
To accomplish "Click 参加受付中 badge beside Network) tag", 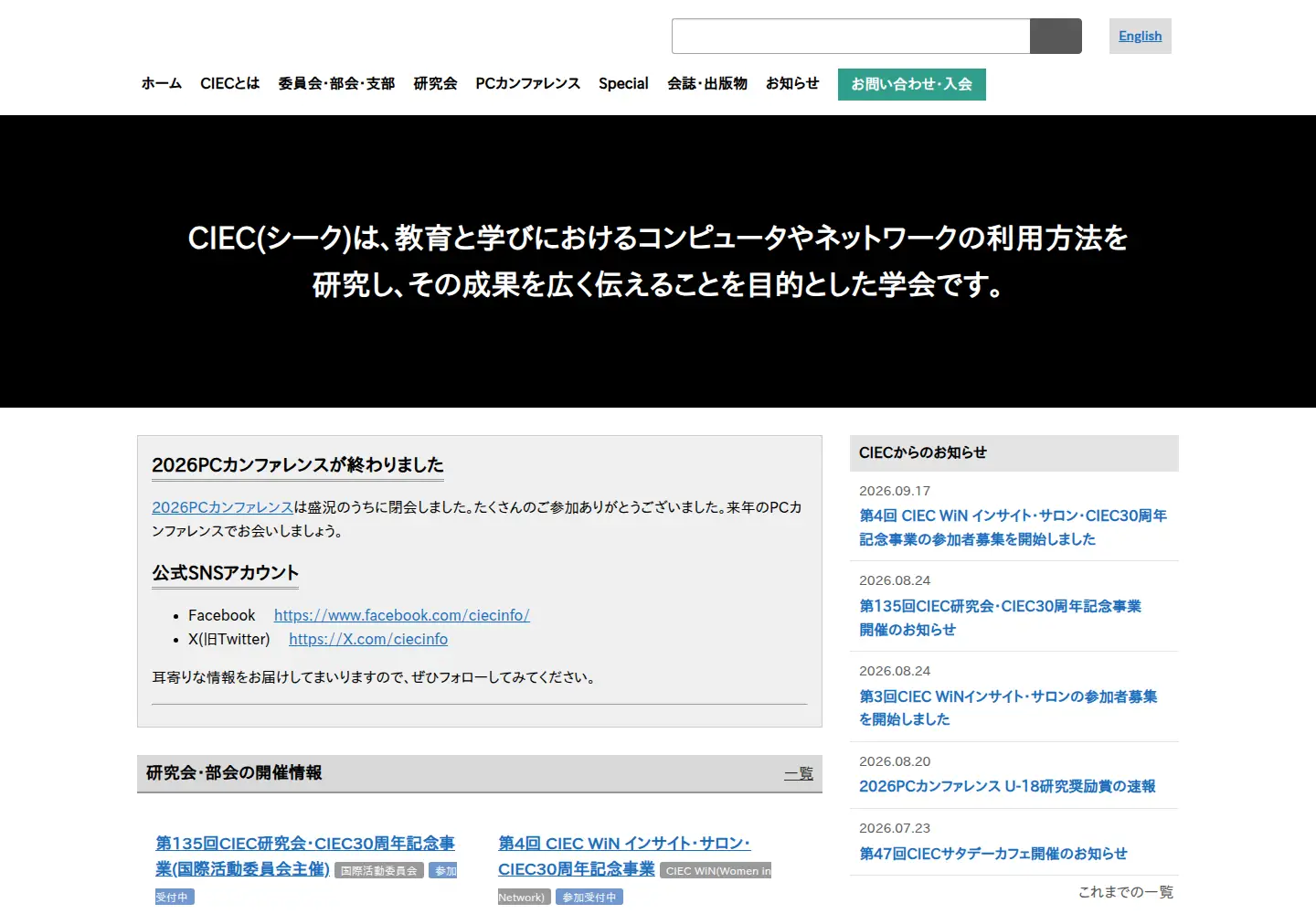I will 589,898.
